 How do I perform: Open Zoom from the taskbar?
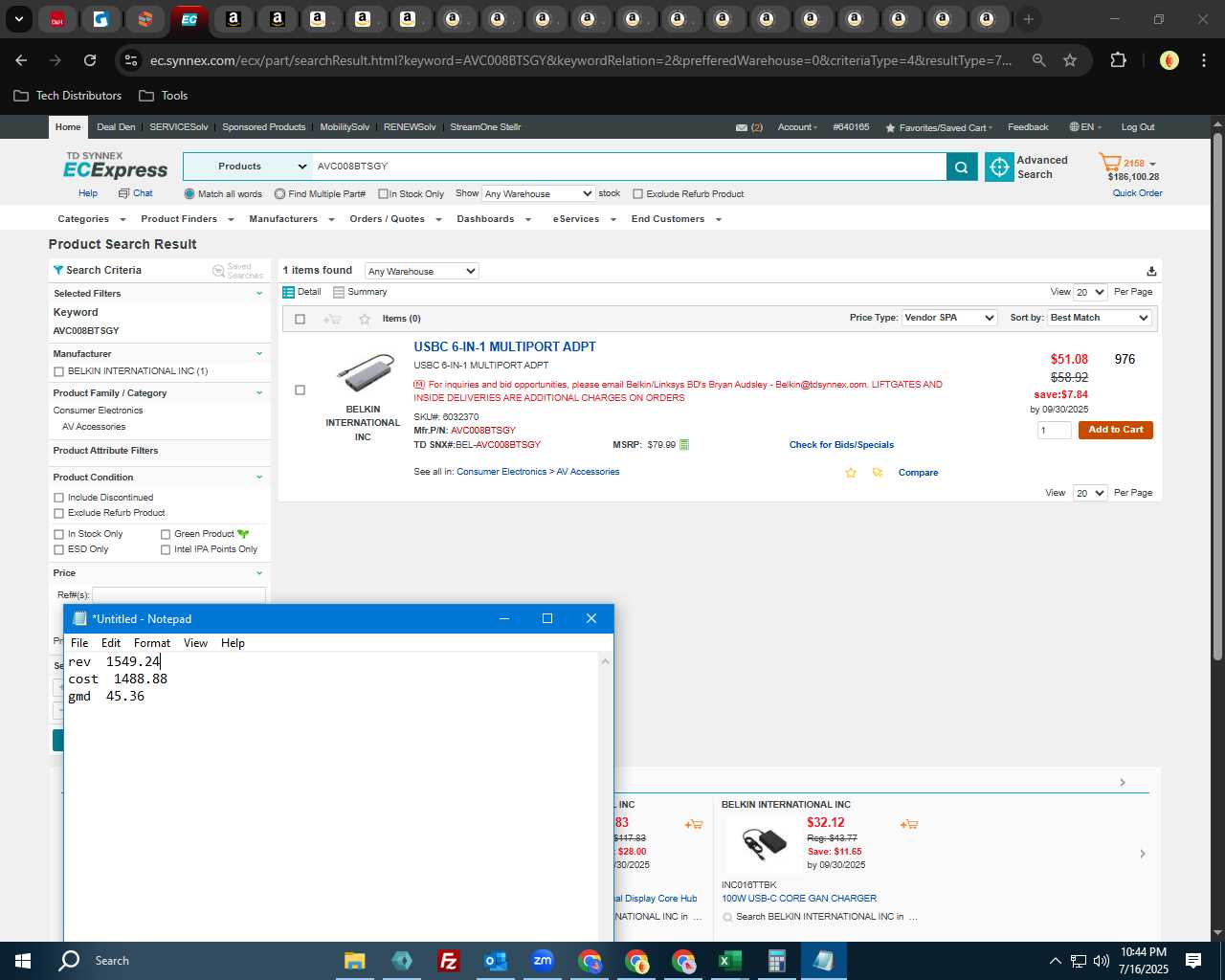pyautogui.click(x=543, y=961)
